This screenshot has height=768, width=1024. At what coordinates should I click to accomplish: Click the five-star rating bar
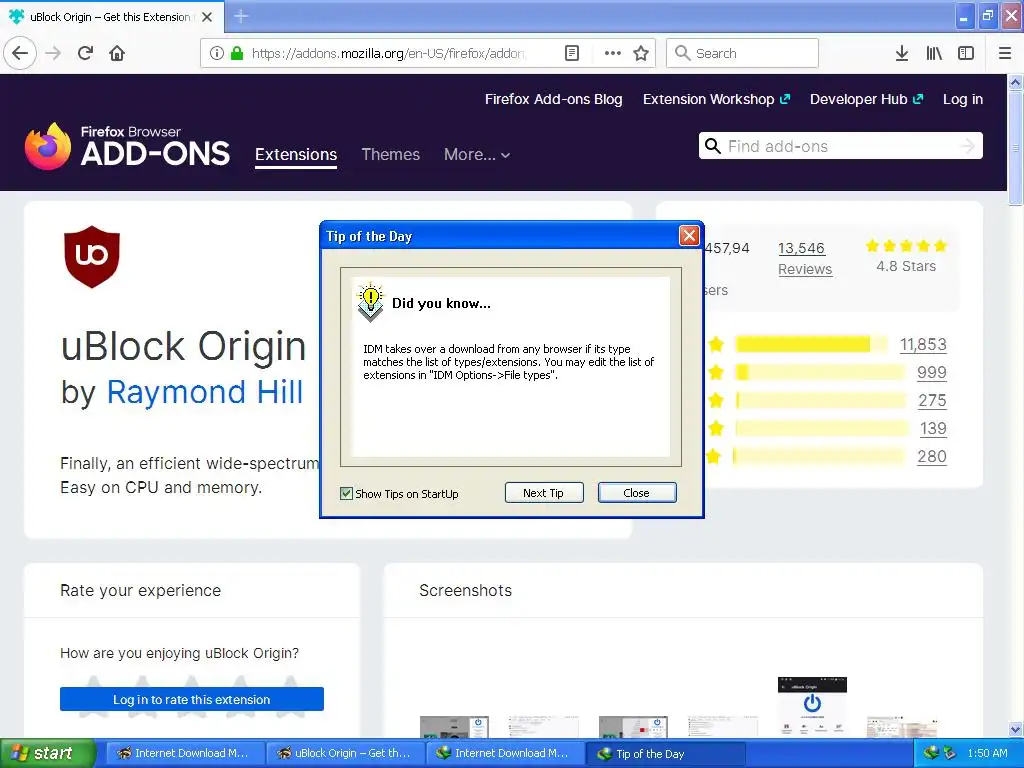(x=811, y=344)
